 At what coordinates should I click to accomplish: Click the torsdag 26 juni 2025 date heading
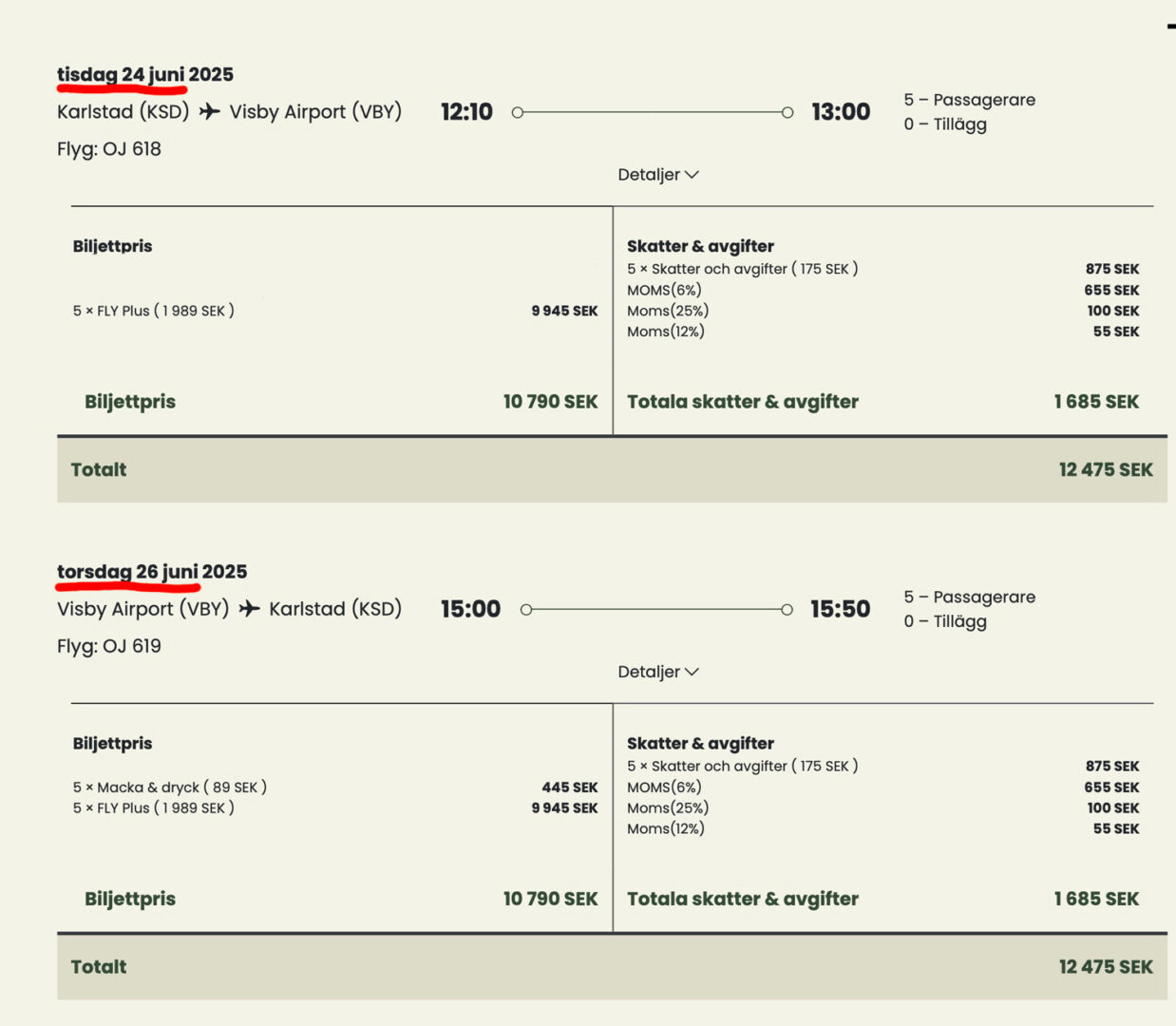click(x=152, y=571)
